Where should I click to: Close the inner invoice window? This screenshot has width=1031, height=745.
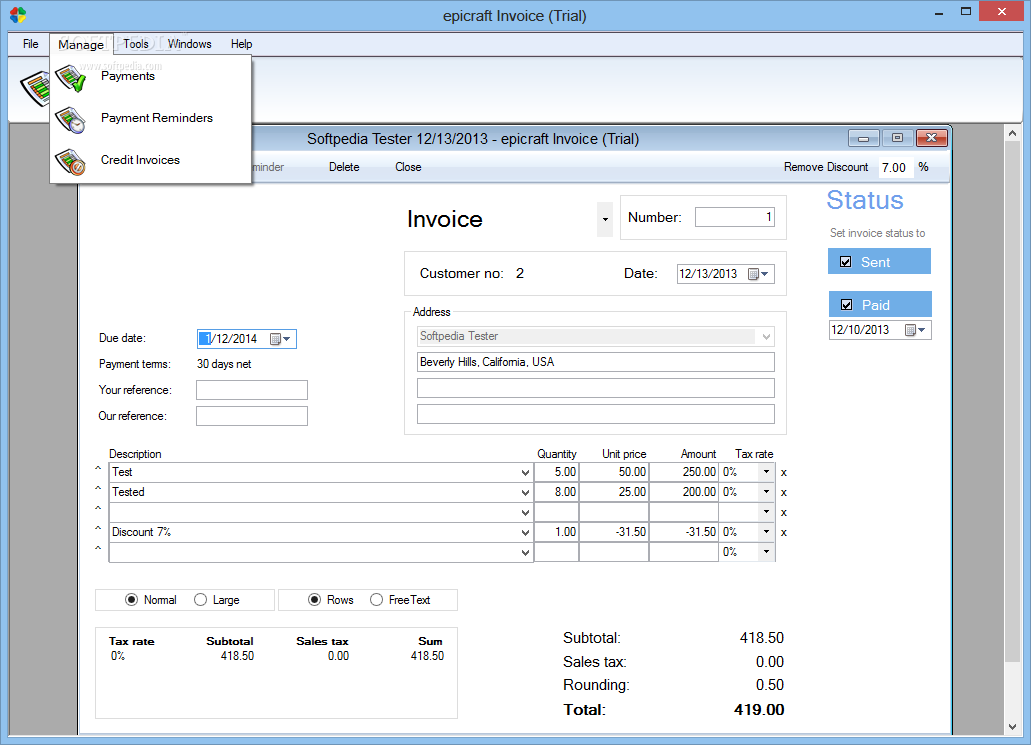click(x=932, y=138)
